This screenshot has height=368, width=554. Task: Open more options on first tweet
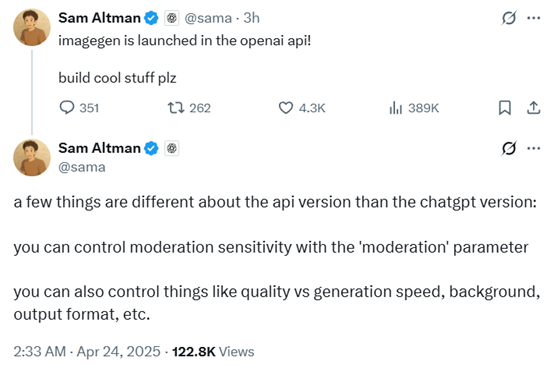pos(534,18)
